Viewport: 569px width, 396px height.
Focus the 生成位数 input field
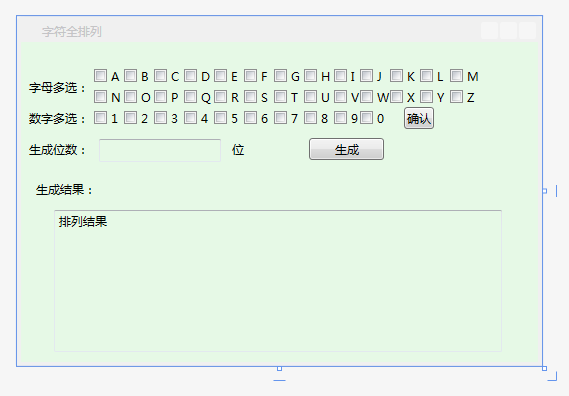(160, 150)
